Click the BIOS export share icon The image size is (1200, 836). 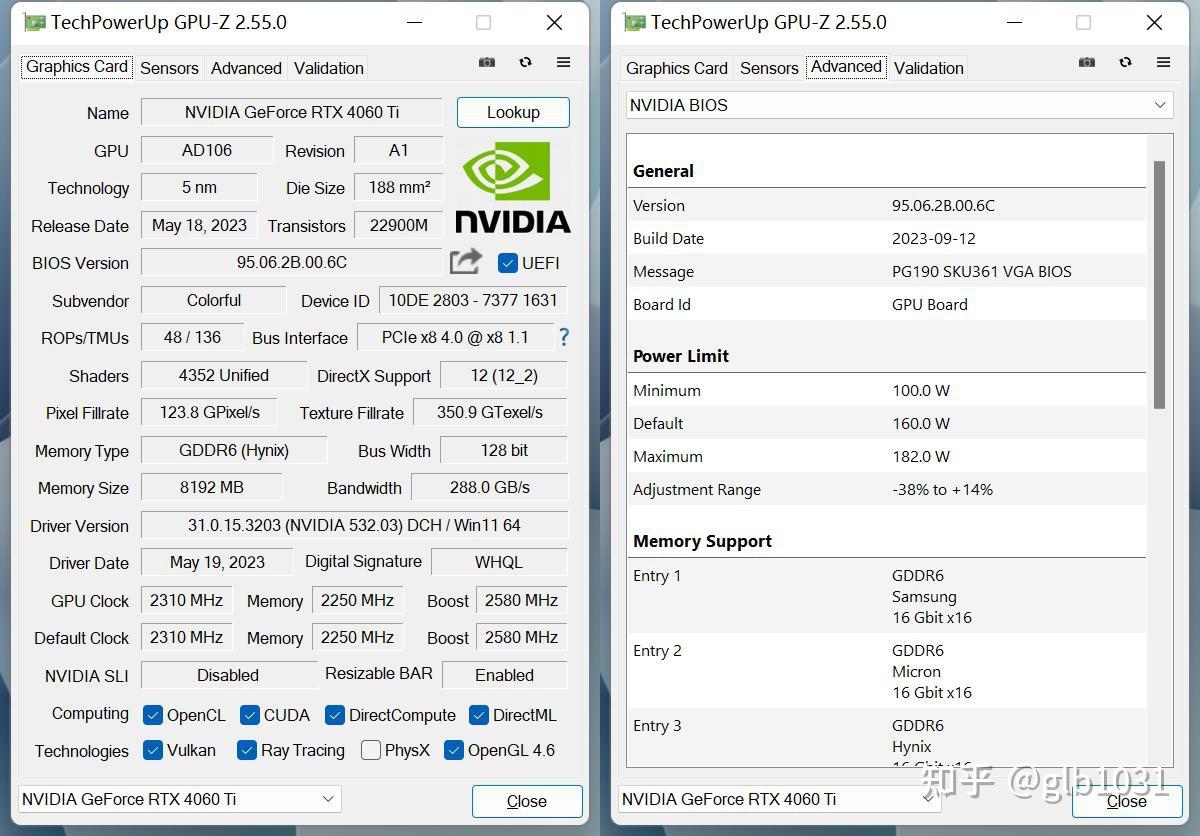point(466,262)
